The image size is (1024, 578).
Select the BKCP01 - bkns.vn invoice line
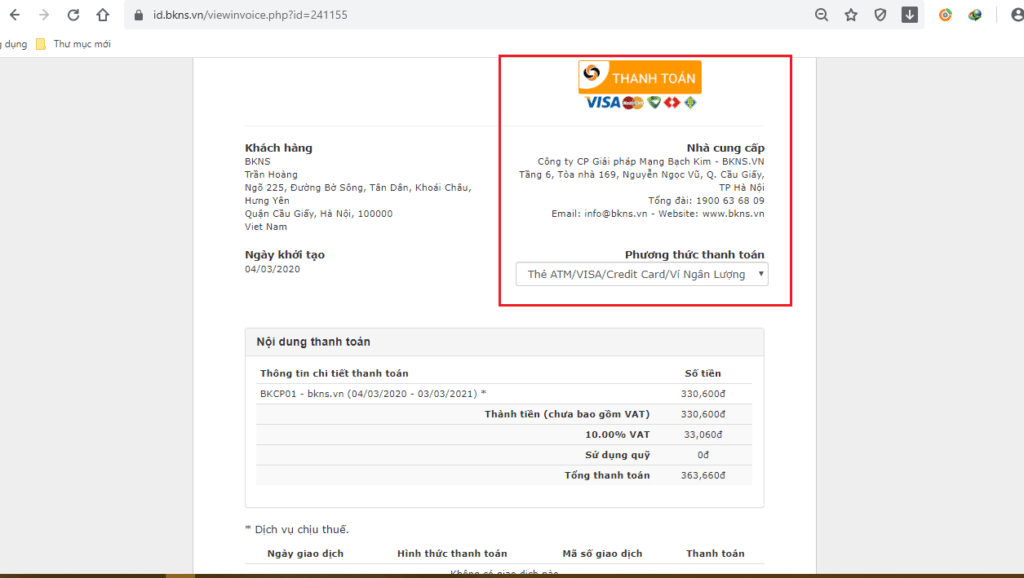[373, 394]
